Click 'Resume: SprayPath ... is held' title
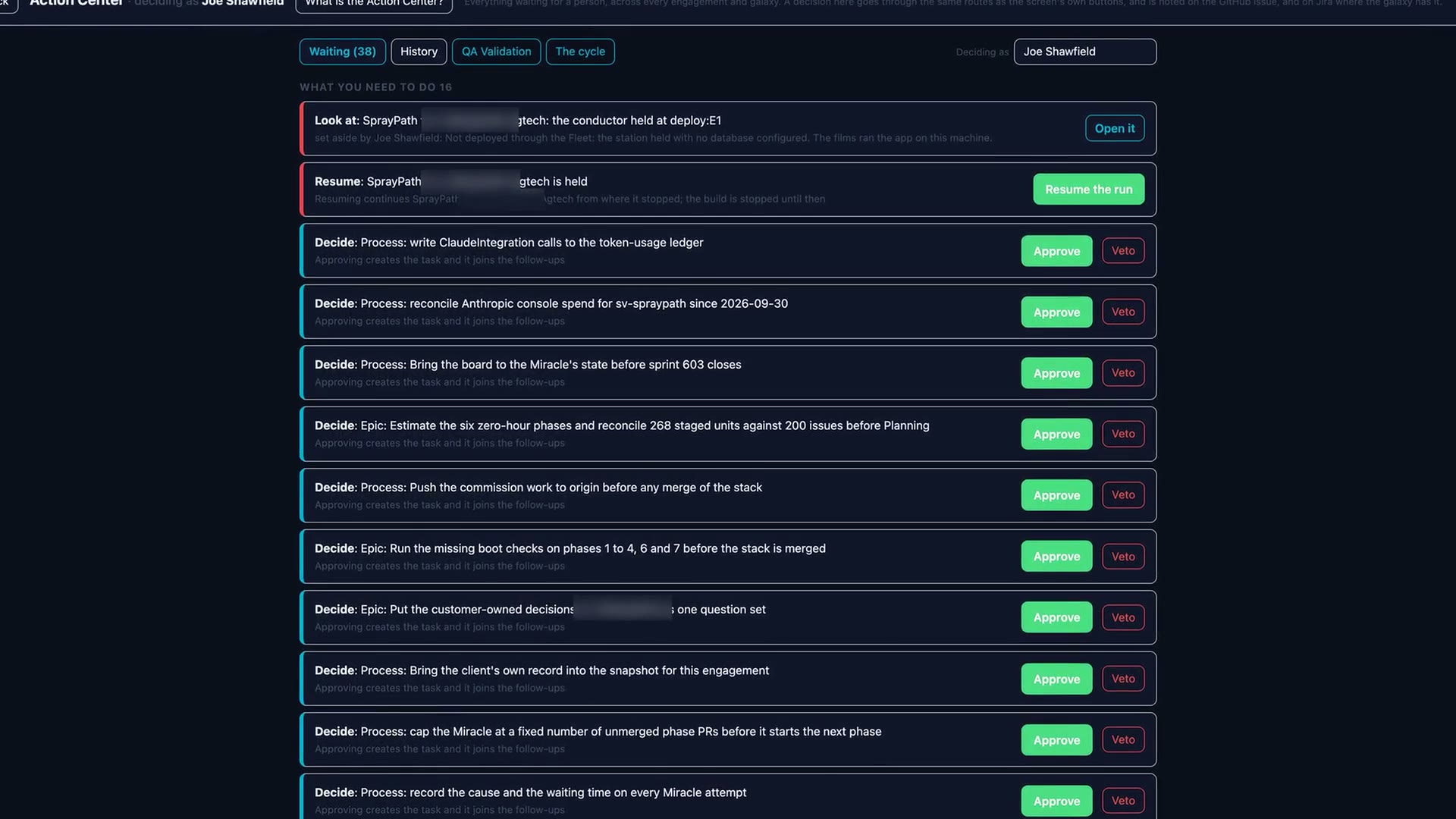 point(451,181)
